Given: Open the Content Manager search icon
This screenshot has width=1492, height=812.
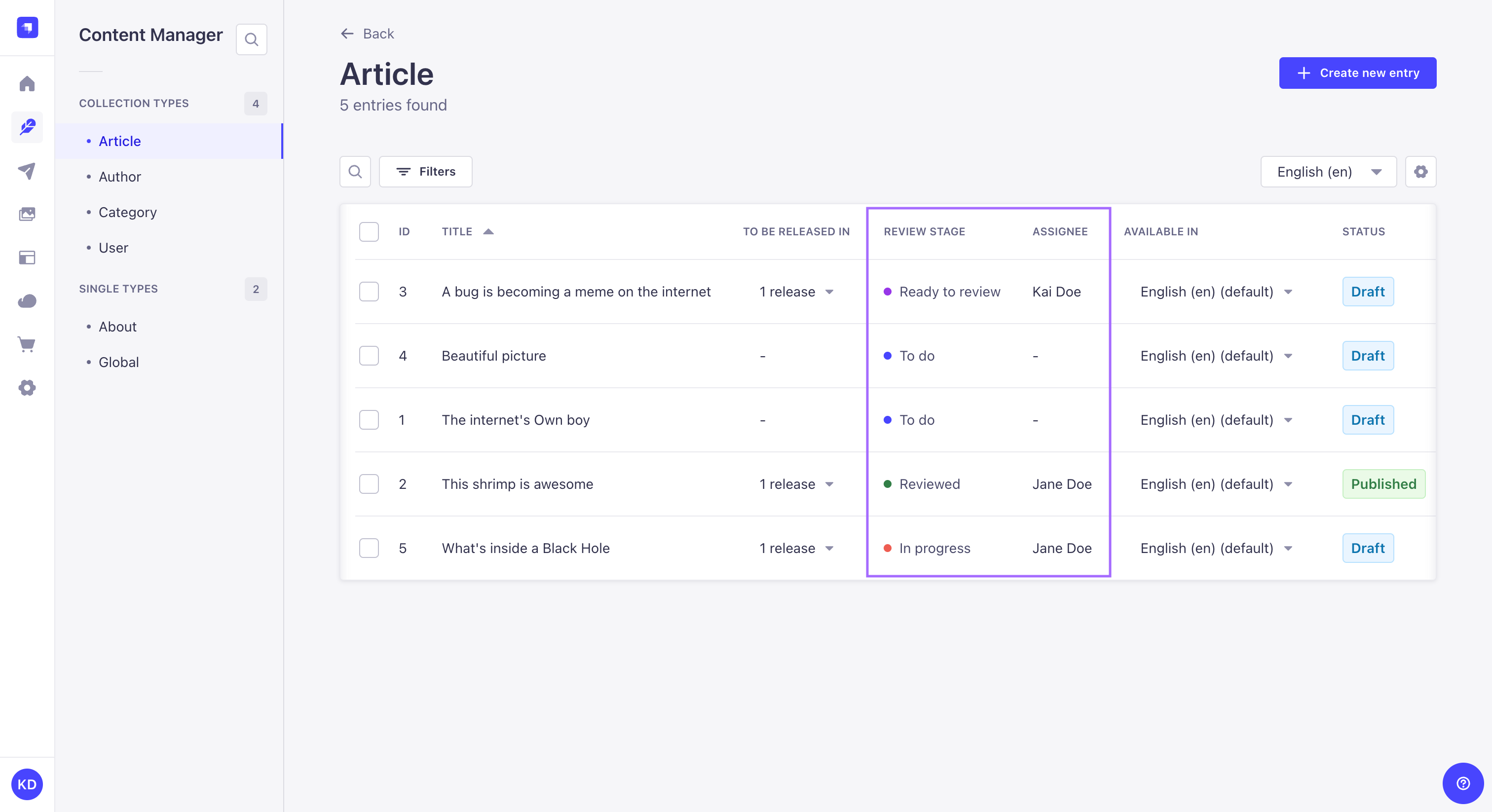Looking at the screenshot, I should (251, 39).
